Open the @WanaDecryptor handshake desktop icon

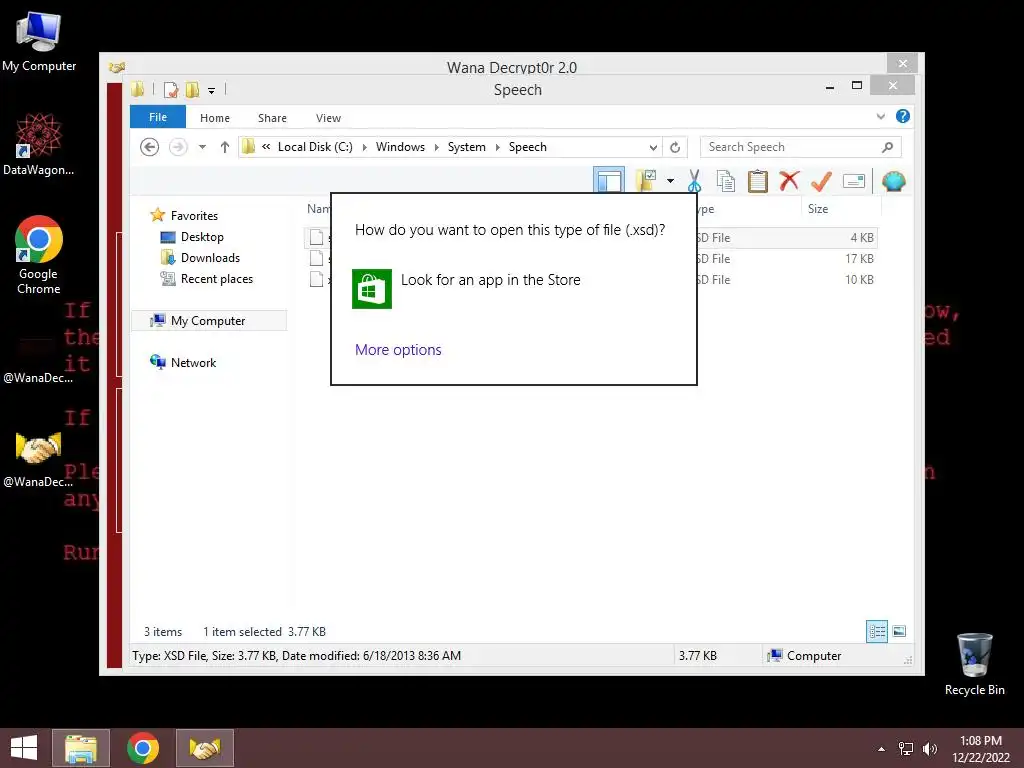[38, 457]
